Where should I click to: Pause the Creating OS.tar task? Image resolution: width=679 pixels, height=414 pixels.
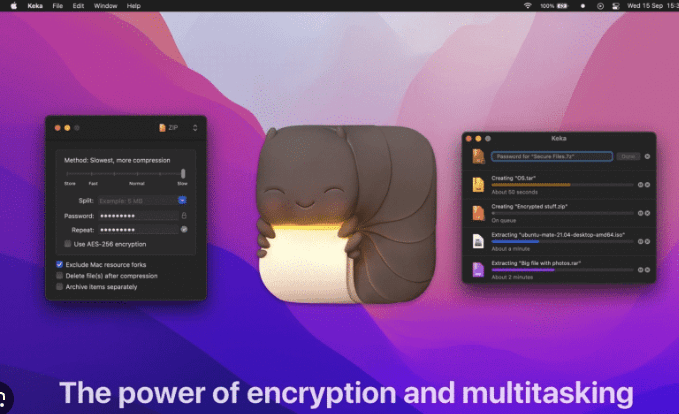point(640,185)
